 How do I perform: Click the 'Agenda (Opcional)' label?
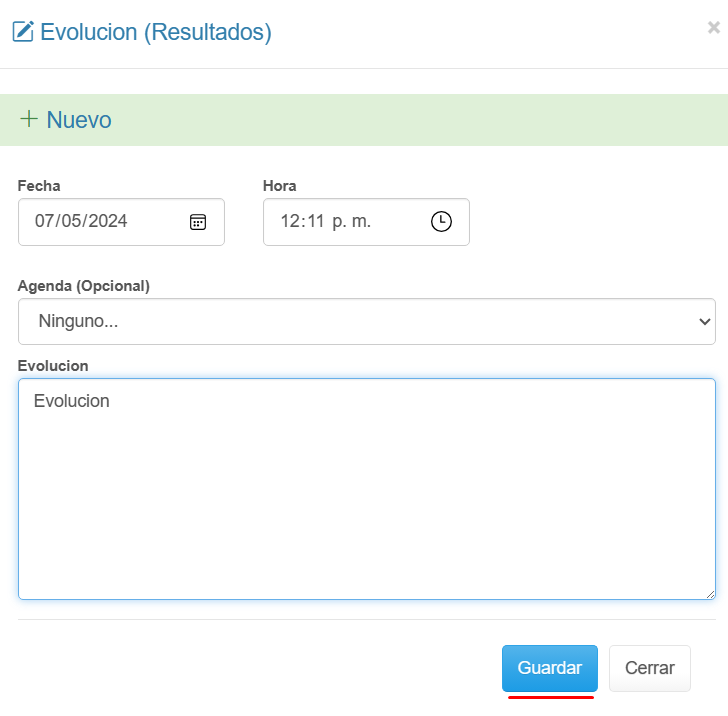point(84,286)
